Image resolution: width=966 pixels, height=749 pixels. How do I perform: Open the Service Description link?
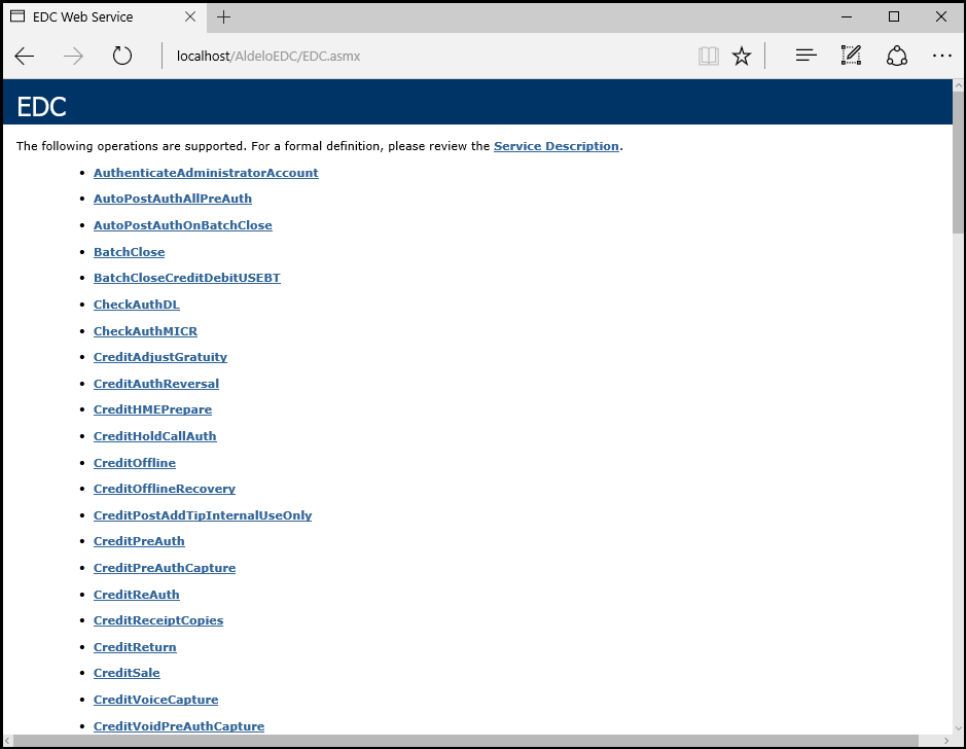pos(556,146)
